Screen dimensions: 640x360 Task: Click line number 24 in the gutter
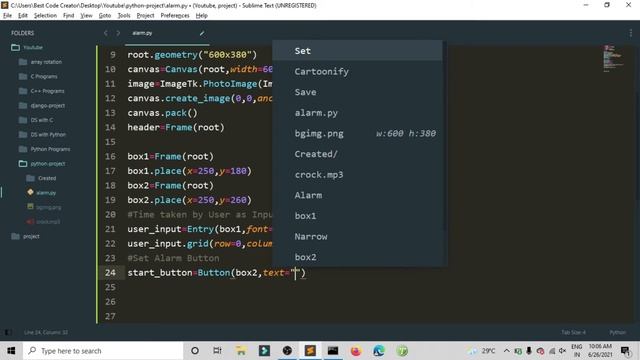click(x=110, y=273)
